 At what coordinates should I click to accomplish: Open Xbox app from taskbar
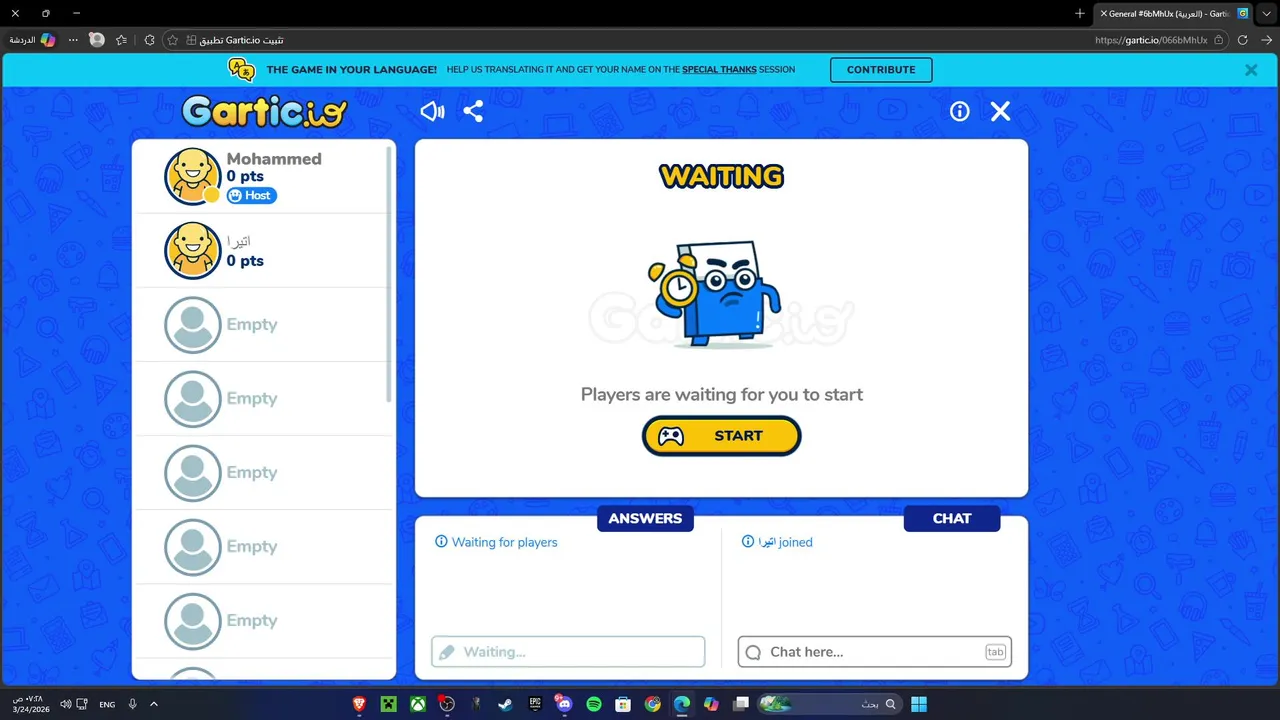click(418, 704)
